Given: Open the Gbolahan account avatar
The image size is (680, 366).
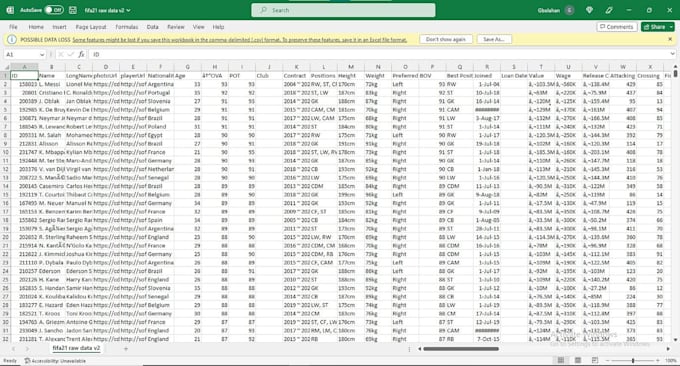Looking at the screenshot, I should point(569,10).
